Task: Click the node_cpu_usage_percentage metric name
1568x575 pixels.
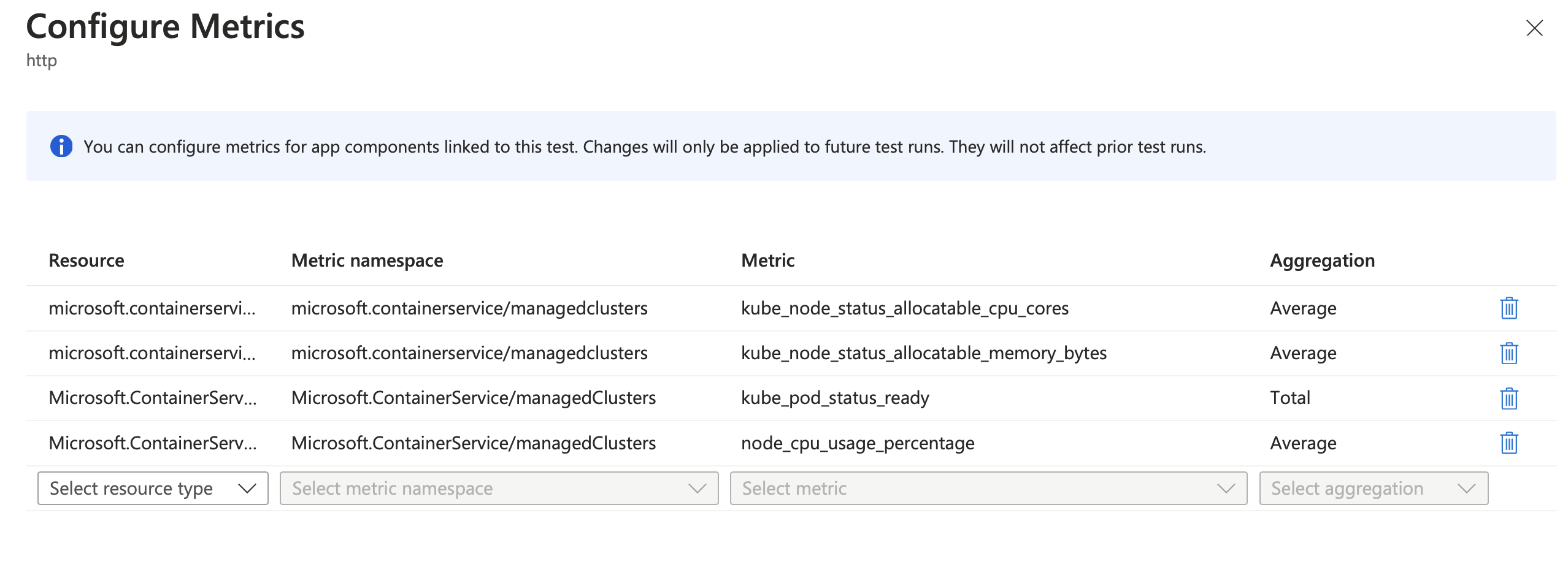Action: (x=858, y=443)
